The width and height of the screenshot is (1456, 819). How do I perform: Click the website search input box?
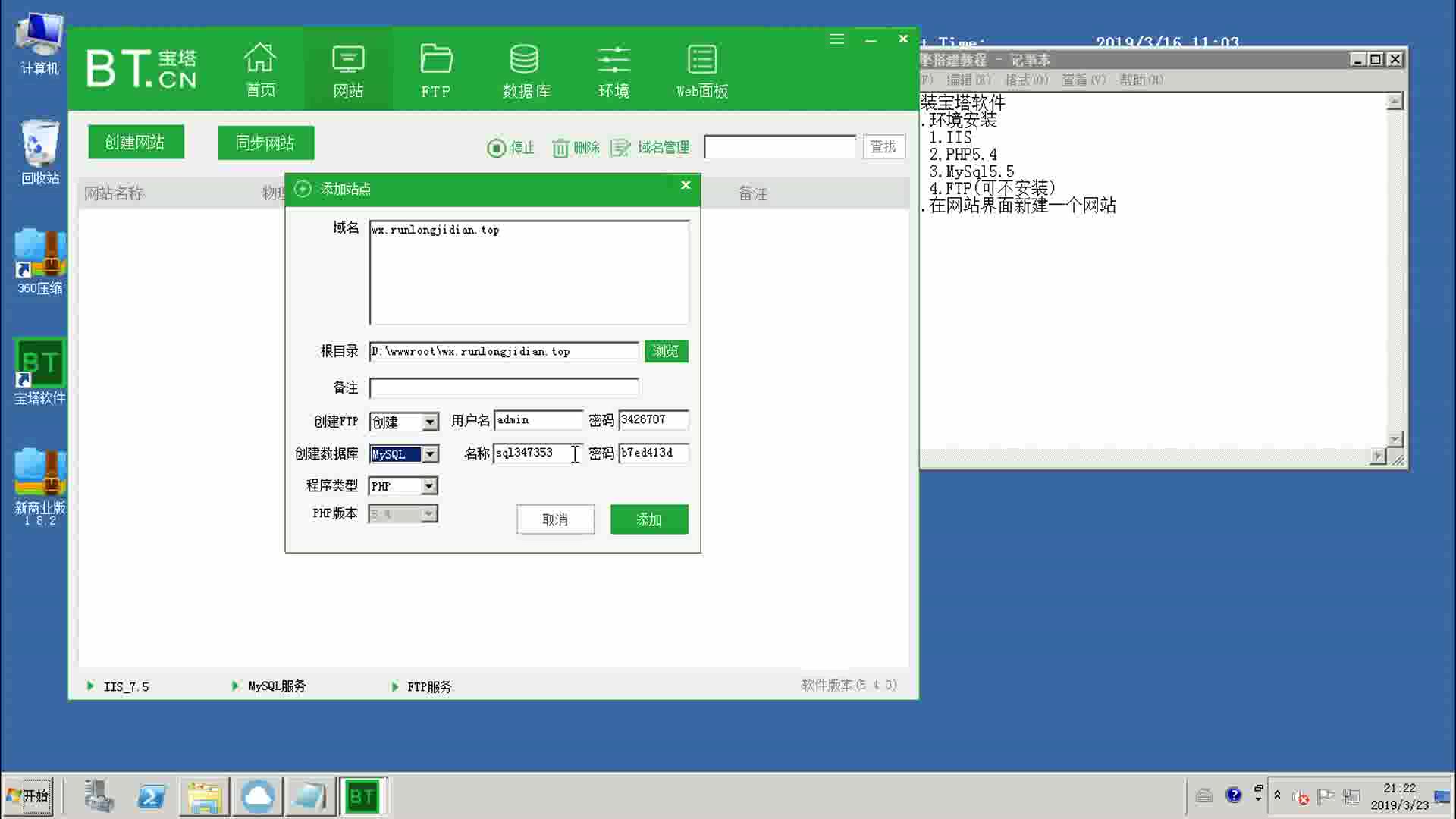coord(780,146)
